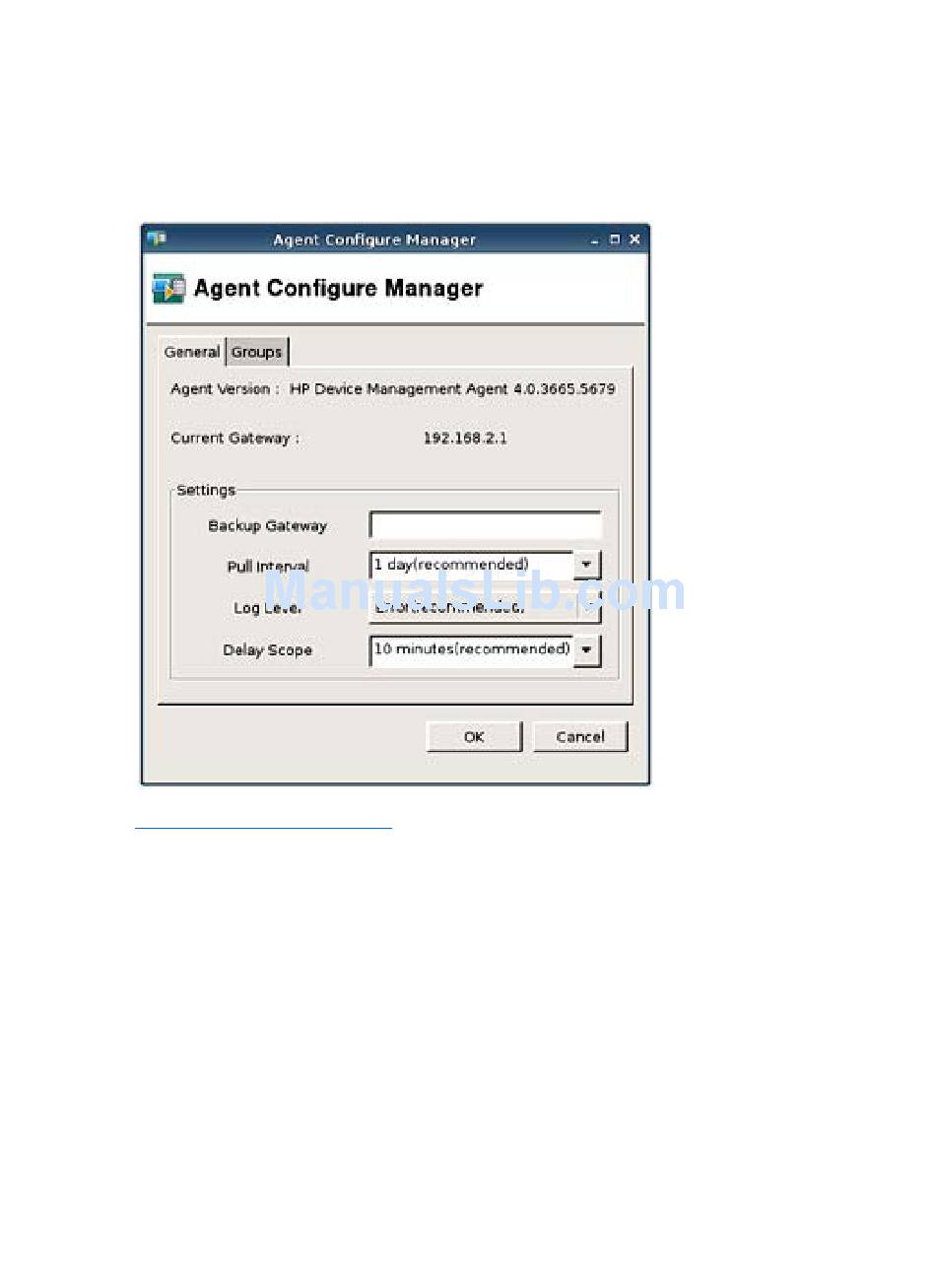This screenshot has width=936, height=1288.
Task: Click the title bar application icon
Action: [x=157, y=238]
